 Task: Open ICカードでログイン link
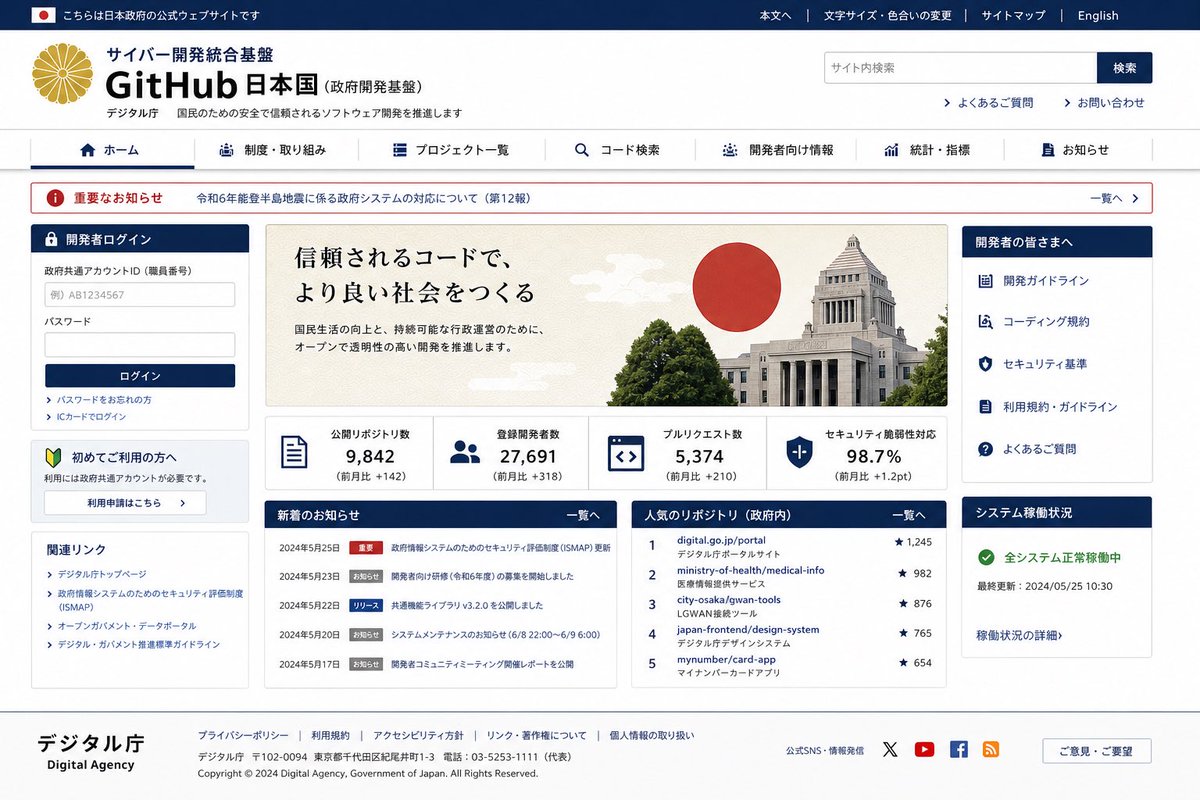(x=86, y=417)
